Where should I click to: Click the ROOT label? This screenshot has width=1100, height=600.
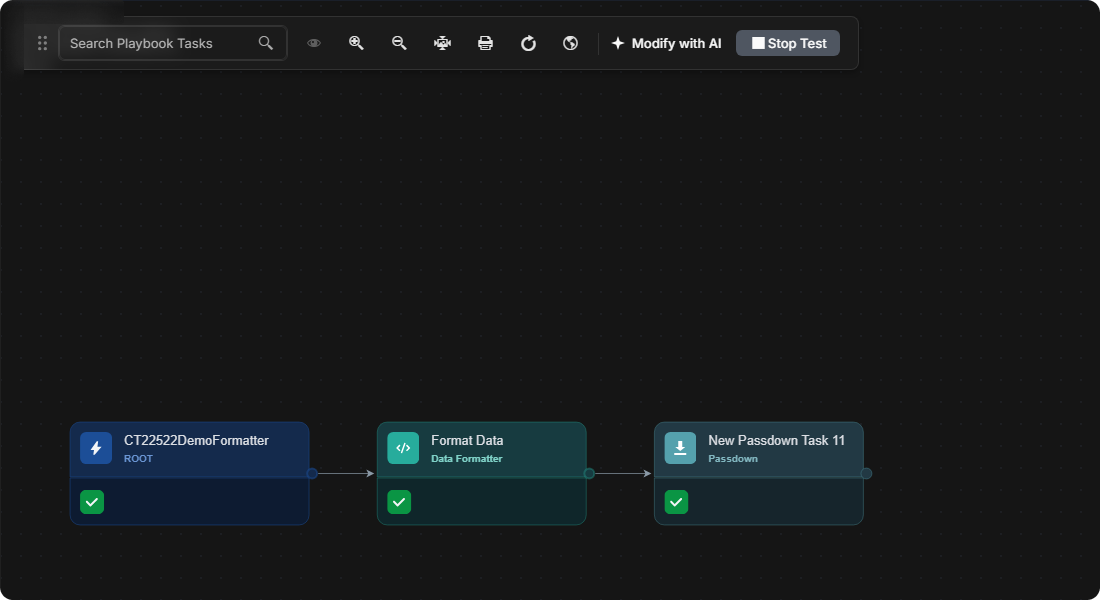pos(138,459)
